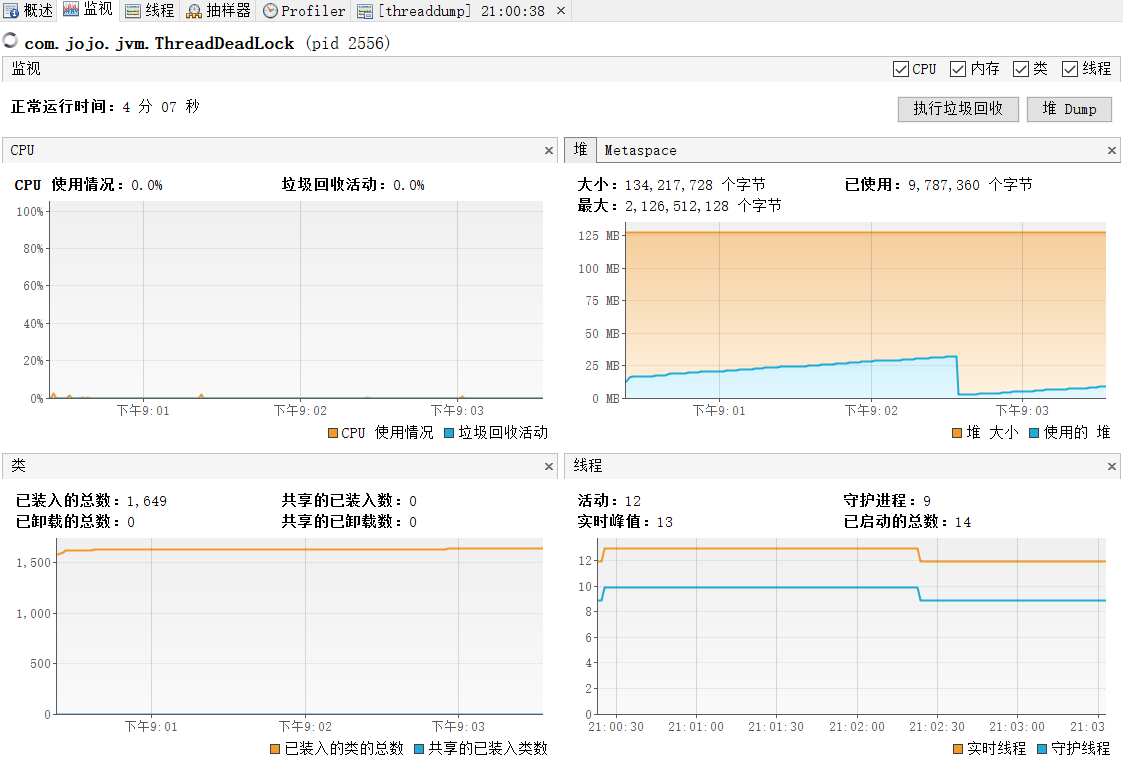Click the 线程 tab list icon
The height and width of the screenshot is (757, 1123).
pos(132,11)
